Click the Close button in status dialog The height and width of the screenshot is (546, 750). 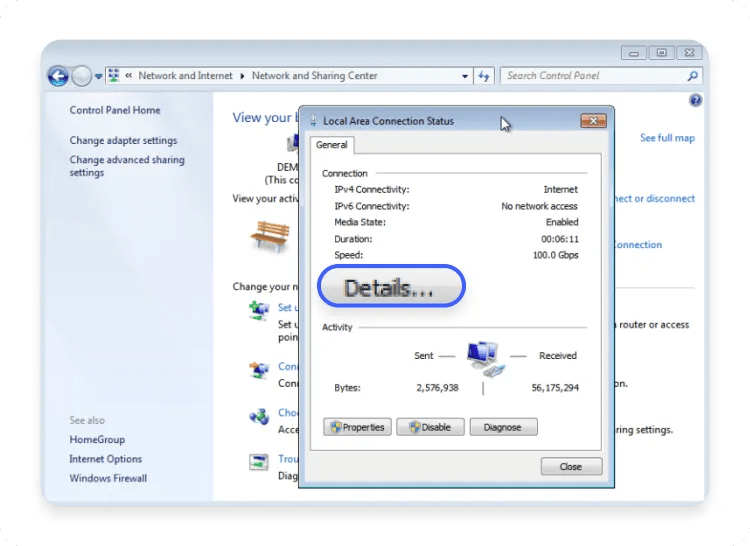point(571,466)
